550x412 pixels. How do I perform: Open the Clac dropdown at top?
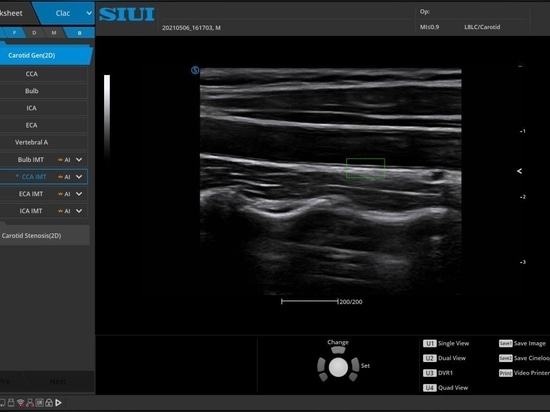tap(67, 13)
